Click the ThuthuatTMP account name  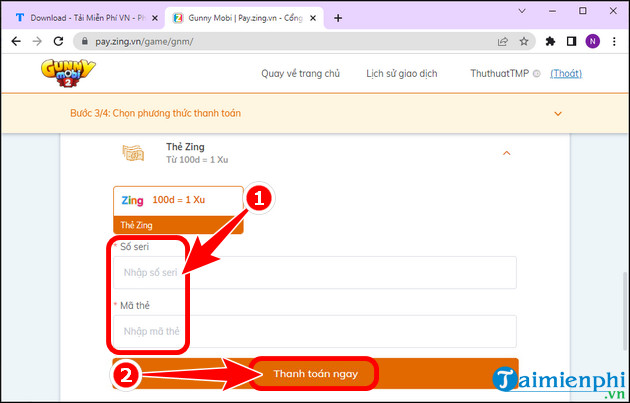[x=499, y=74]
